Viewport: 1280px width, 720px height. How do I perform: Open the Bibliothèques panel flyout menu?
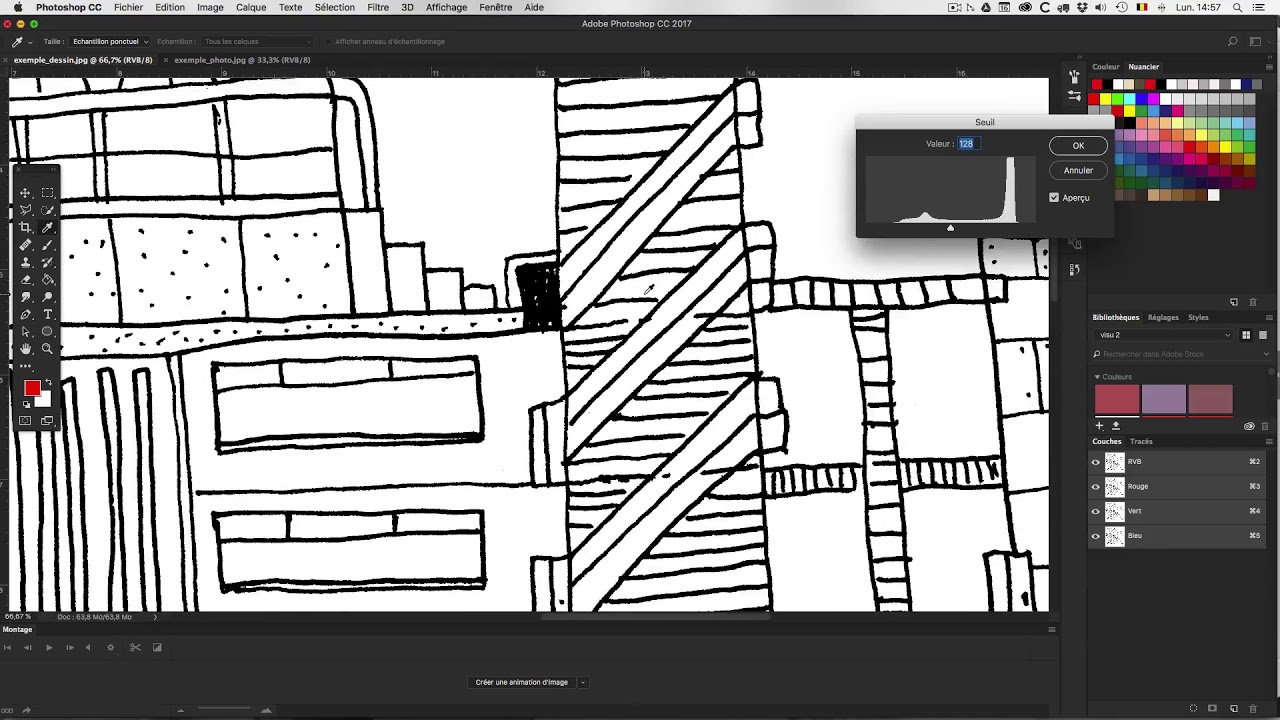click(1269, 318)
